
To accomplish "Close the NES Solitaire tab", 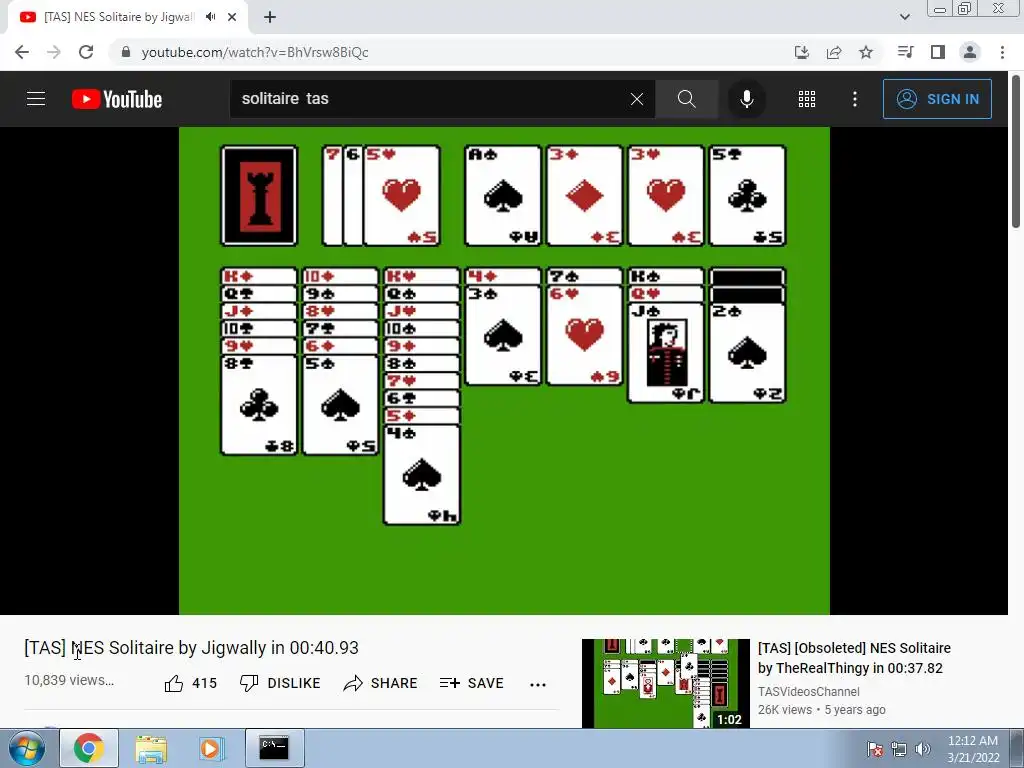I will [232, 17].
